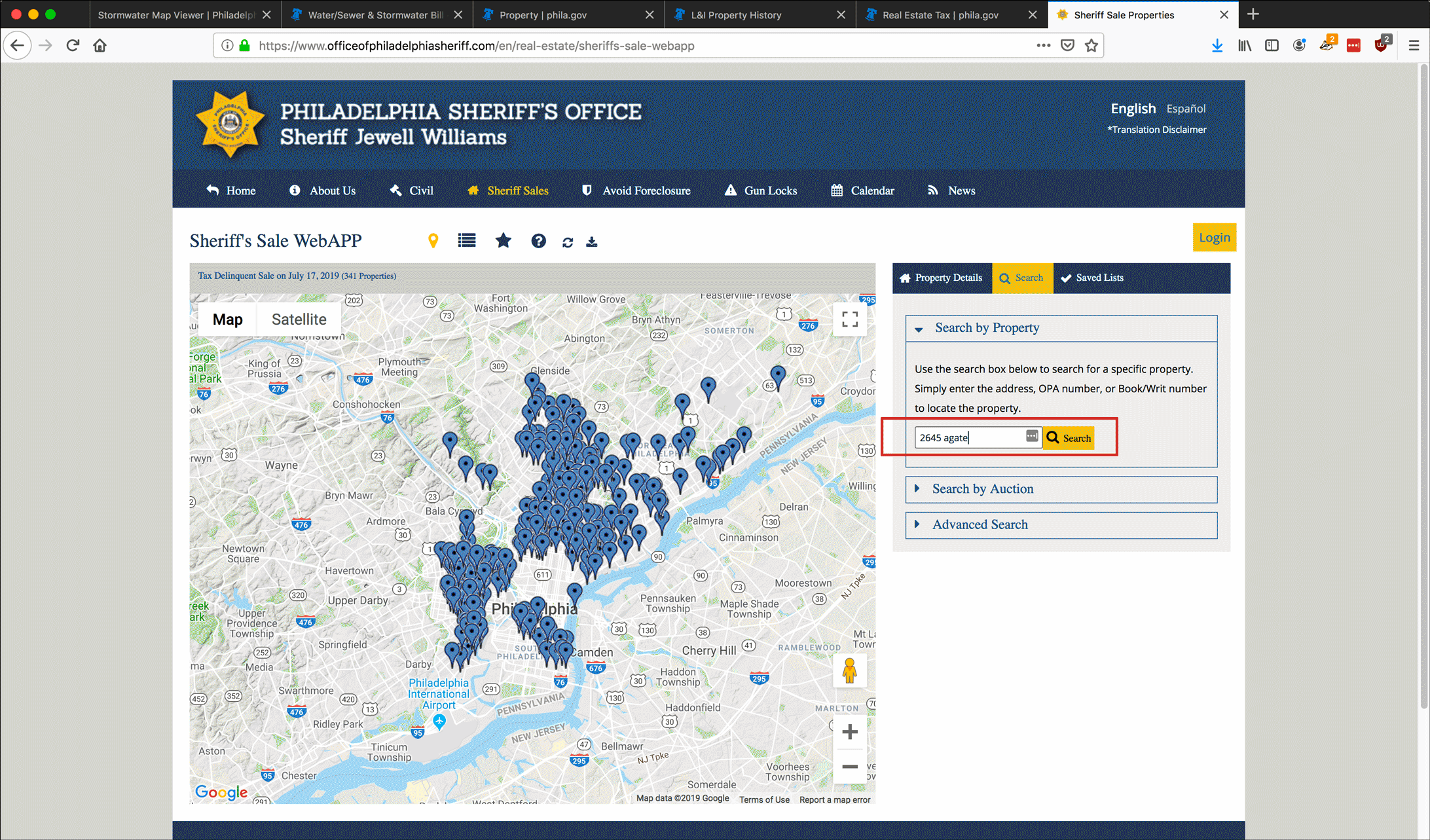Viewport: 1430px width, 840px height.
Task: Click the Search button to search property
Action: click(x=1068, y=437)
